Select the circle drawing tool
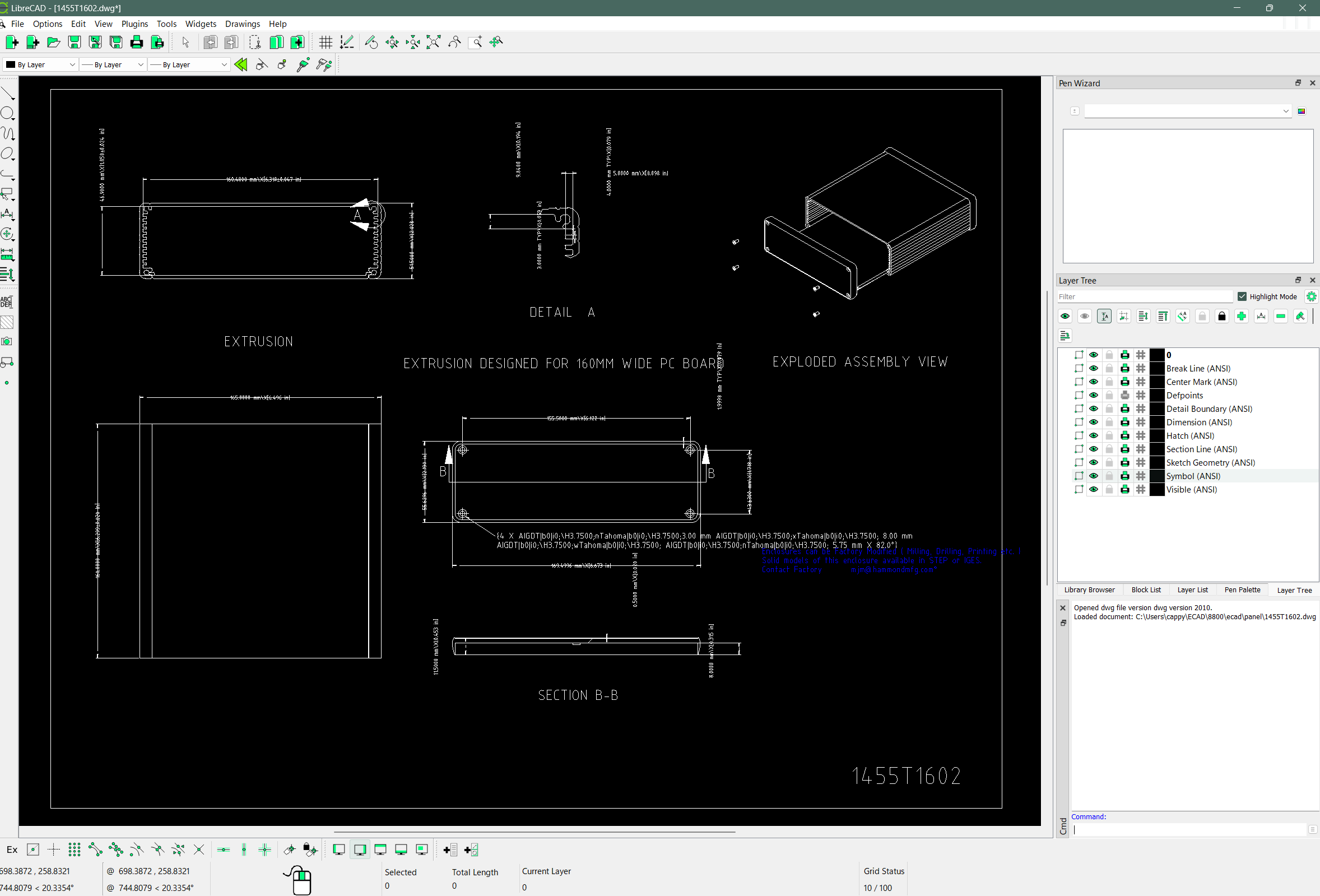Screen dimensions: 1320x896 (x=7, y=113)
